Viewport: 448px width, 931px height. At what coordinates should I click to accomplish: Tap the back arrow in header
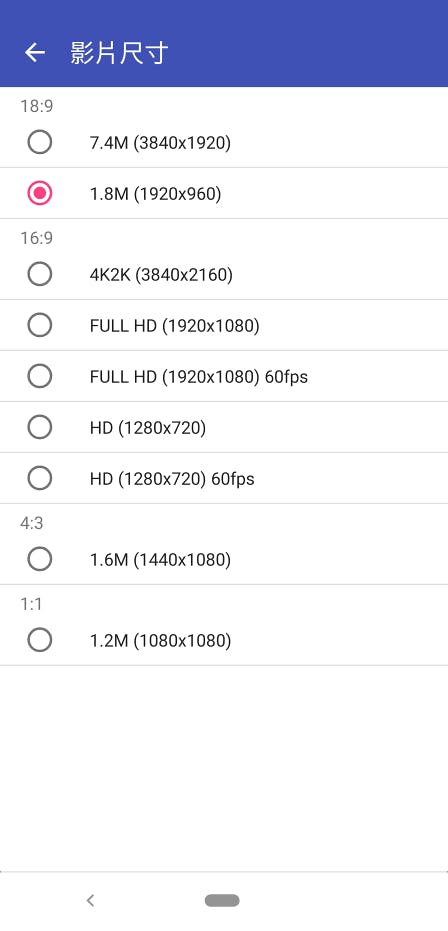[x=34, y=52]
